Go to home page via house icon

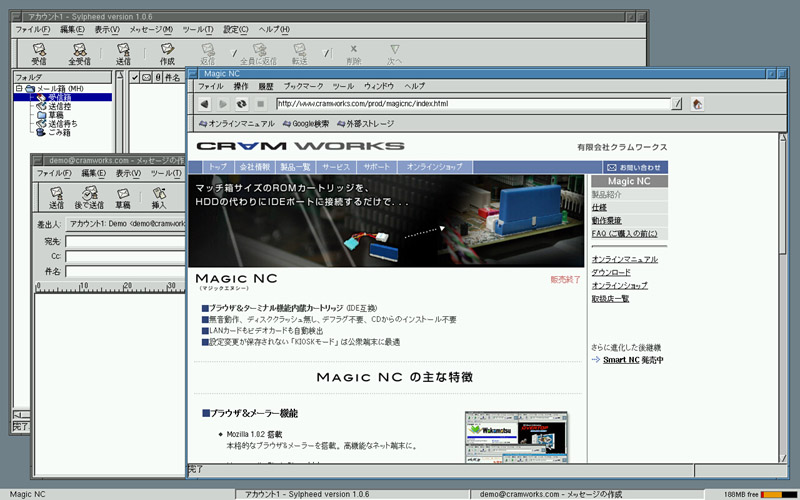click(697, 104)
